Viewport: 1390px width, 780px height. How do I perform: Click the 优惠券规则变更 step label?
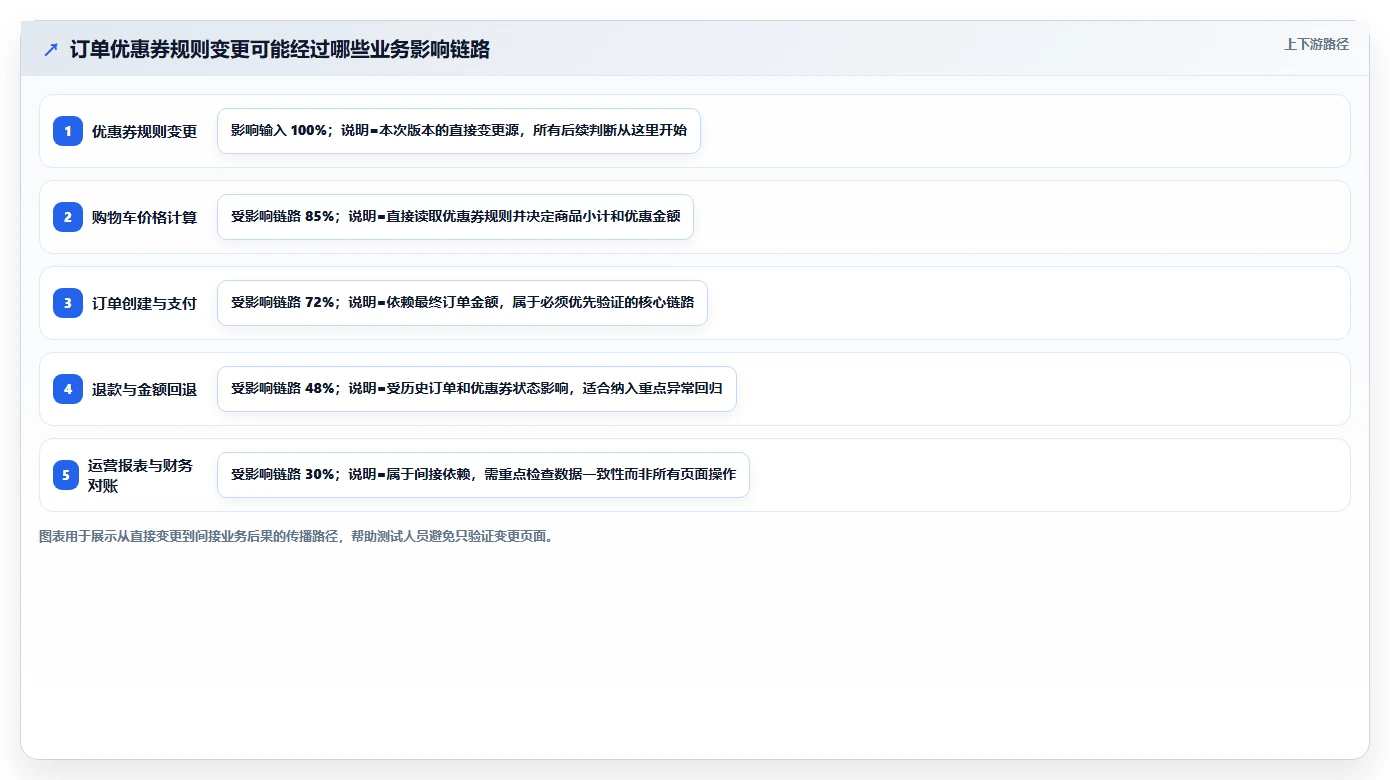(144, 131)
